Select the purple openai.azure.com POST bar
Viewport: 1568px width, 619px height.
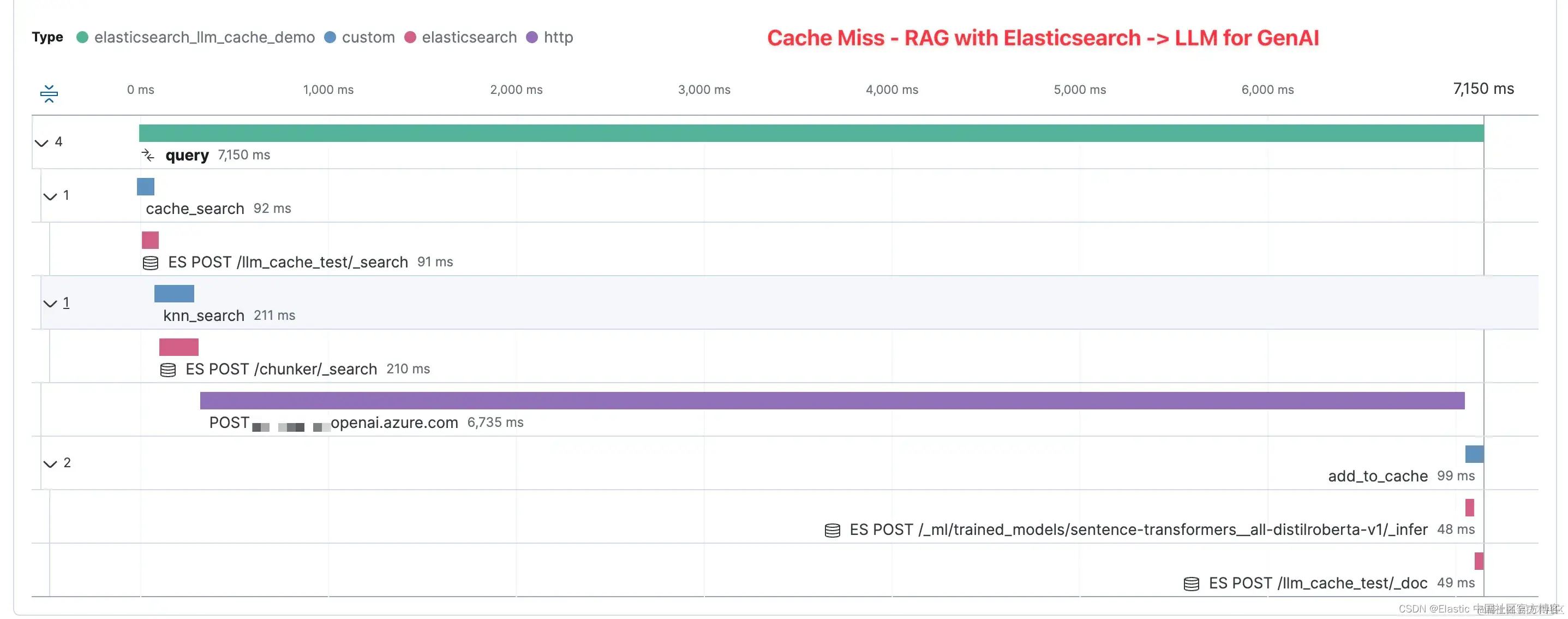[x=831, y=400]
